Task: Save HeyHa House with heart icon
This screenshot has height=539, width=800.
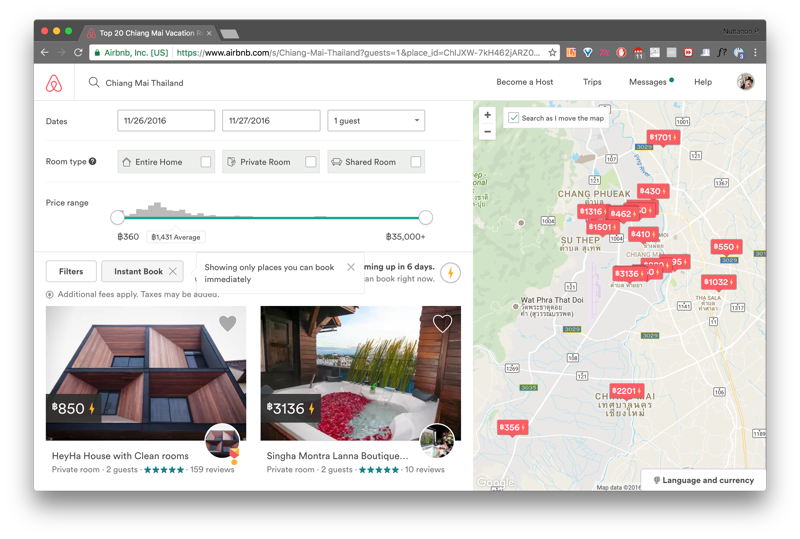Action: tap(228, 323)
